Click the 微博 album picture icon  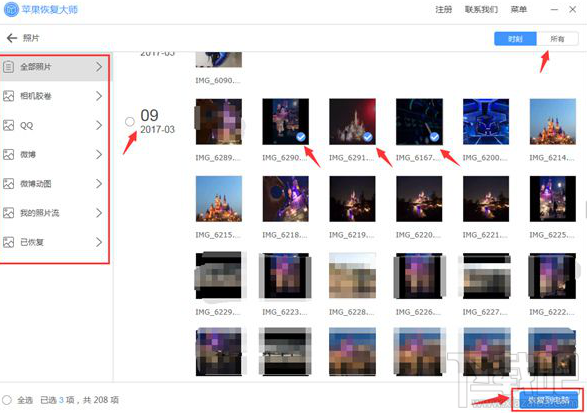8,154
